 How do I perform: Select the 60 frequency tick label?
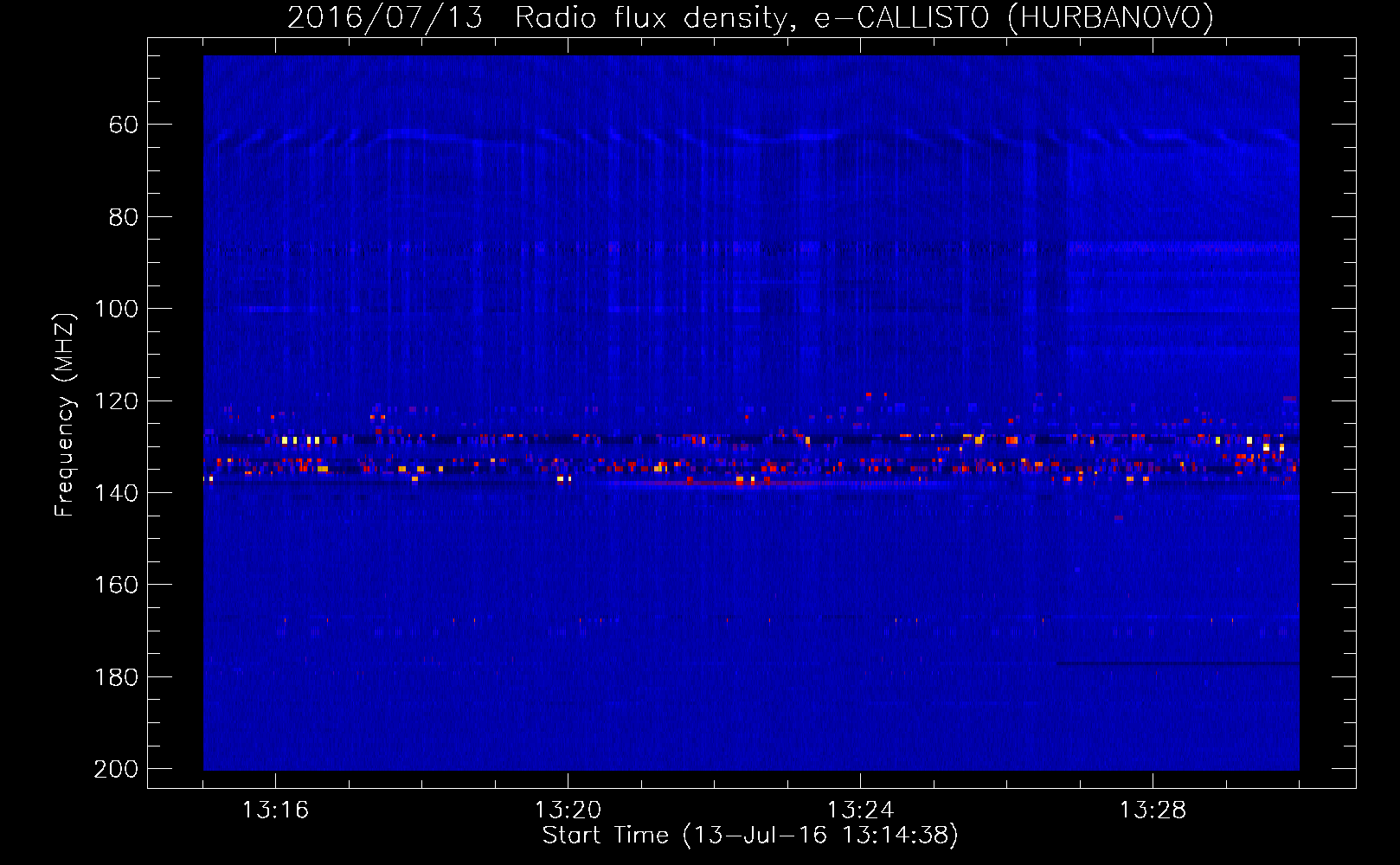124,125
